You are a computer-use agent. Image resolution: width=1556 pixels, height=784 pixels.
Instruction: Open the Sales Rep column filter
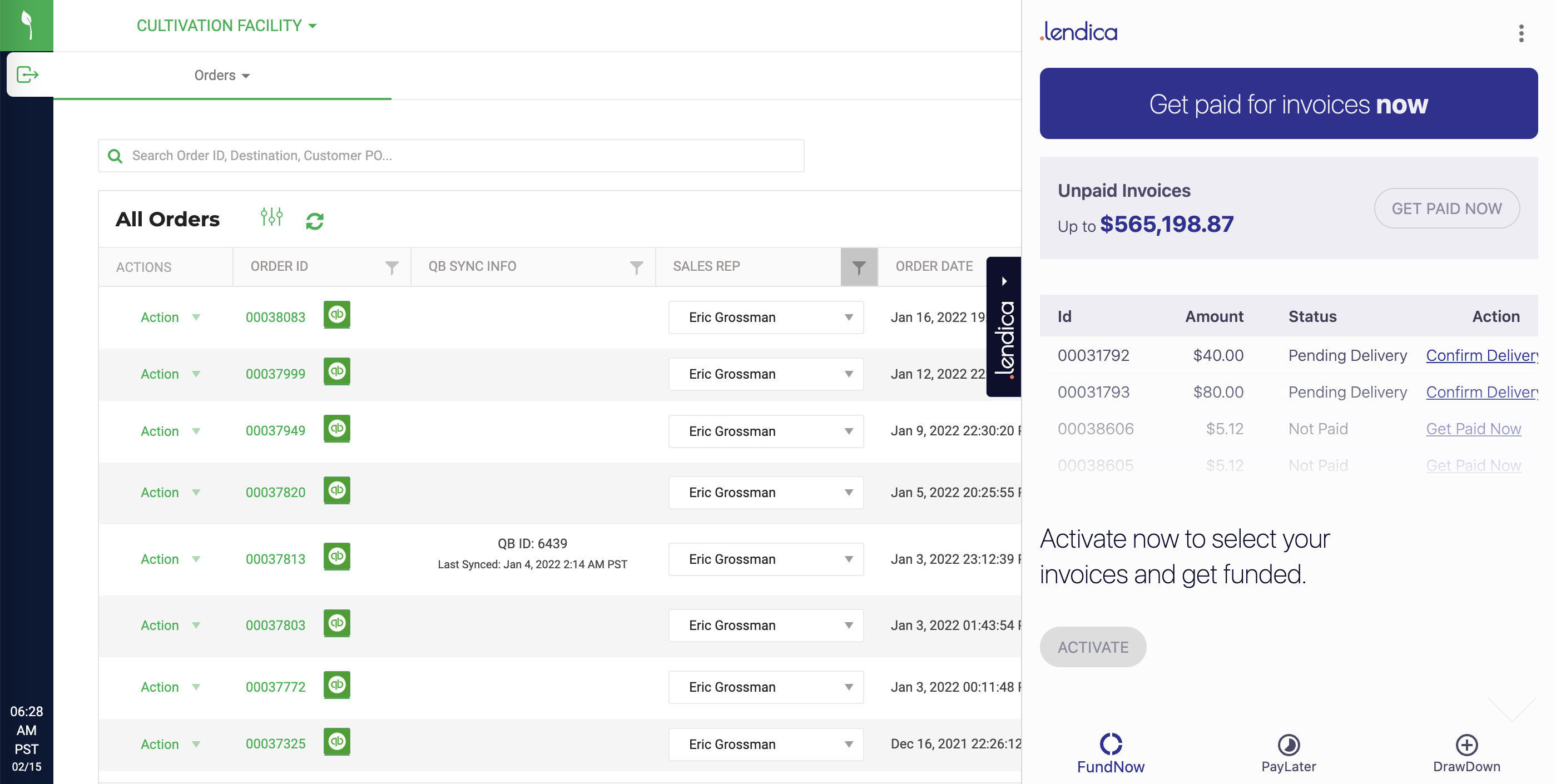[x=858, y=267]
